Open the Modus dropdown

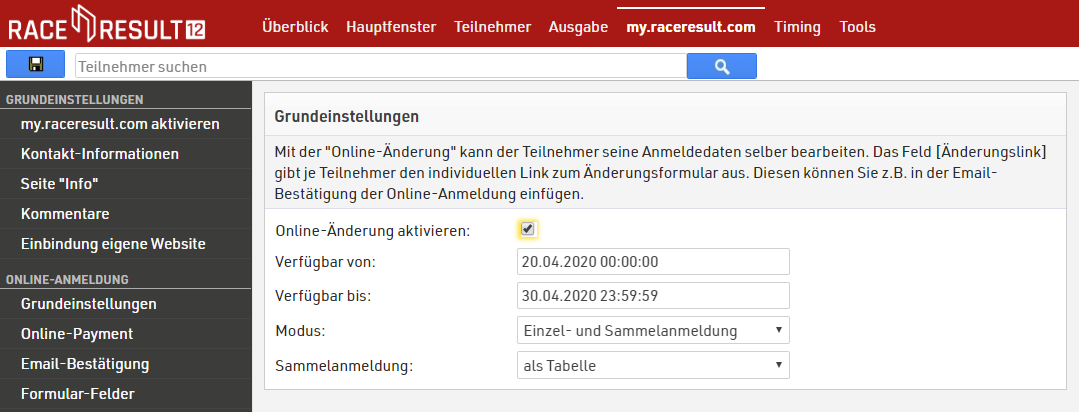(x=653, y=330)
